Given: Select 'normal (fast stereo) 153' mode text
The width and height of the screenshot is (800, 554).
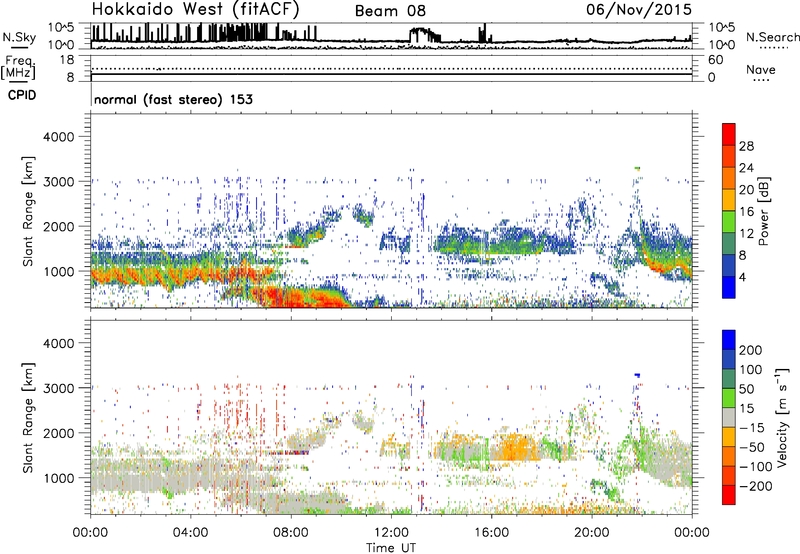Looking at the screenshot, I should tap(173, 100).
